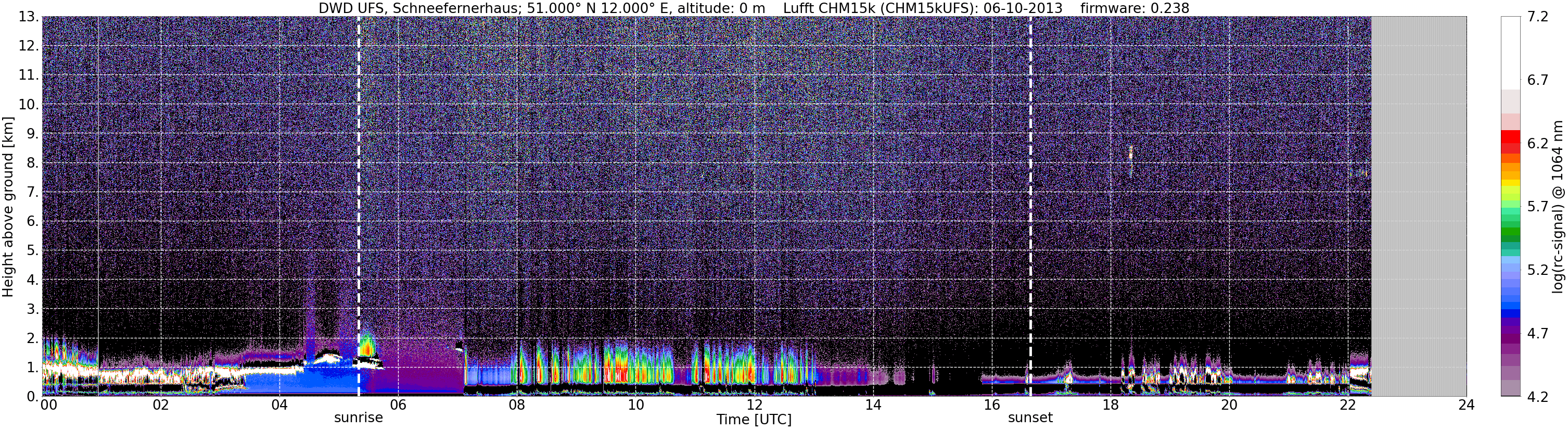Image resolution: width=1568 pixels, height=430 pixels.
Task: Click the time axis tick label "04"
Action: 279,406
